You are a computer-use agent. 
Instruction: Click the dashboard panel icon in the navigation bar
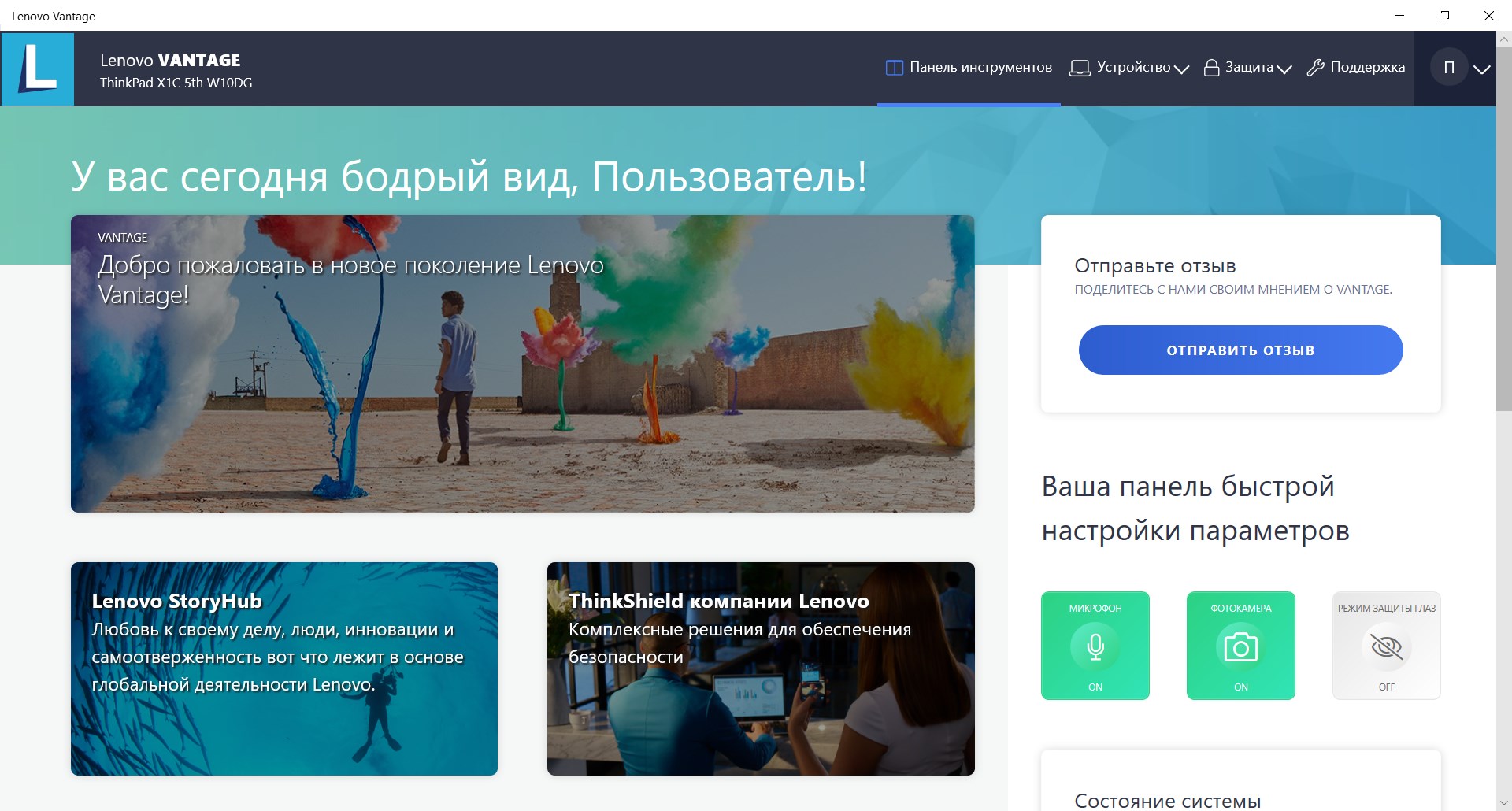pos(894,68)
